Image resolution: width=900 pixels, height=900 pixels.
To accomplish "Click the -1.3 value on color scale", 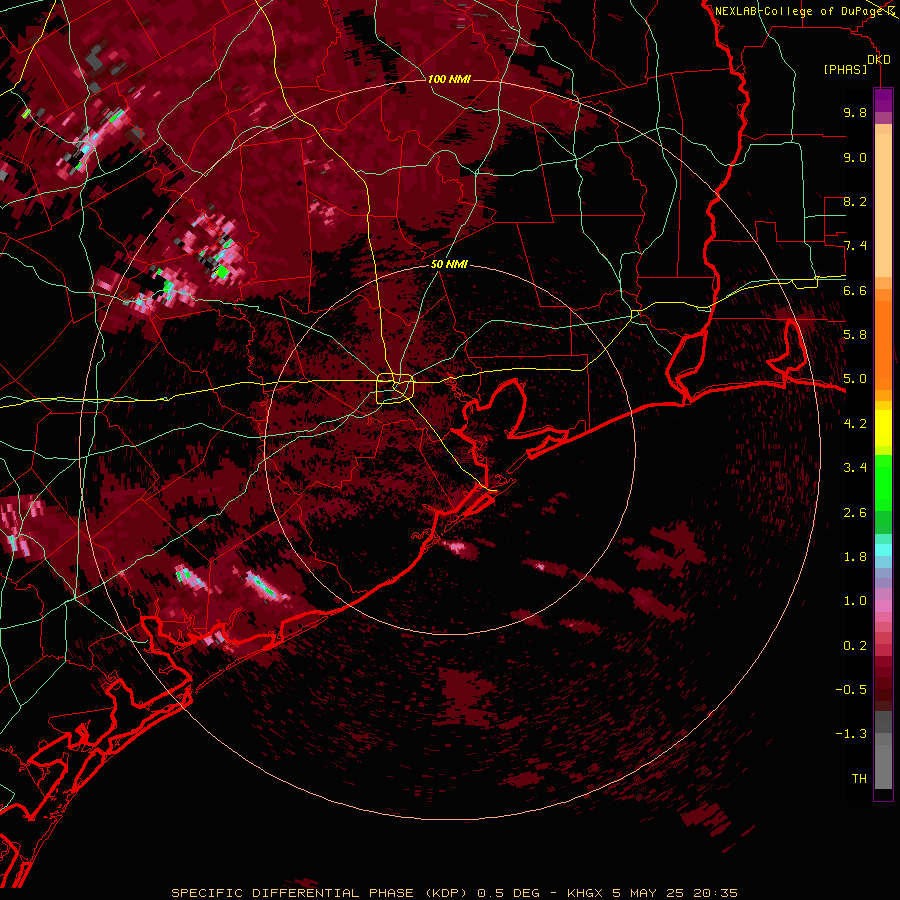I will [x=851, y=734].
